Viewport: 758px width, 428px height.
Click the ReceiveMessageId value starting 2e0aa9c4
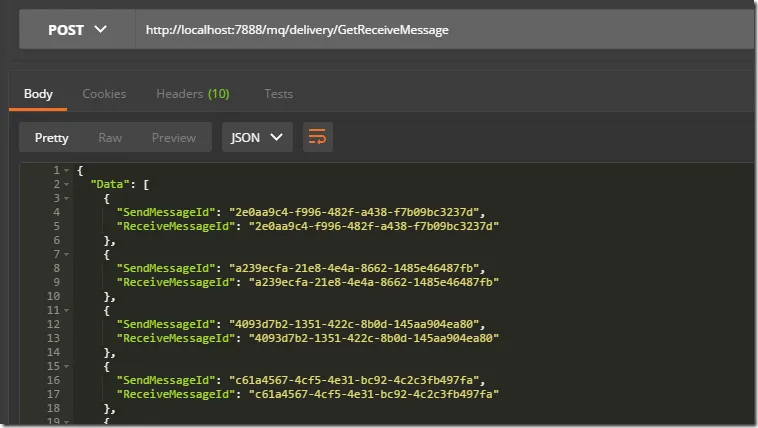click(x=374, y=226)
